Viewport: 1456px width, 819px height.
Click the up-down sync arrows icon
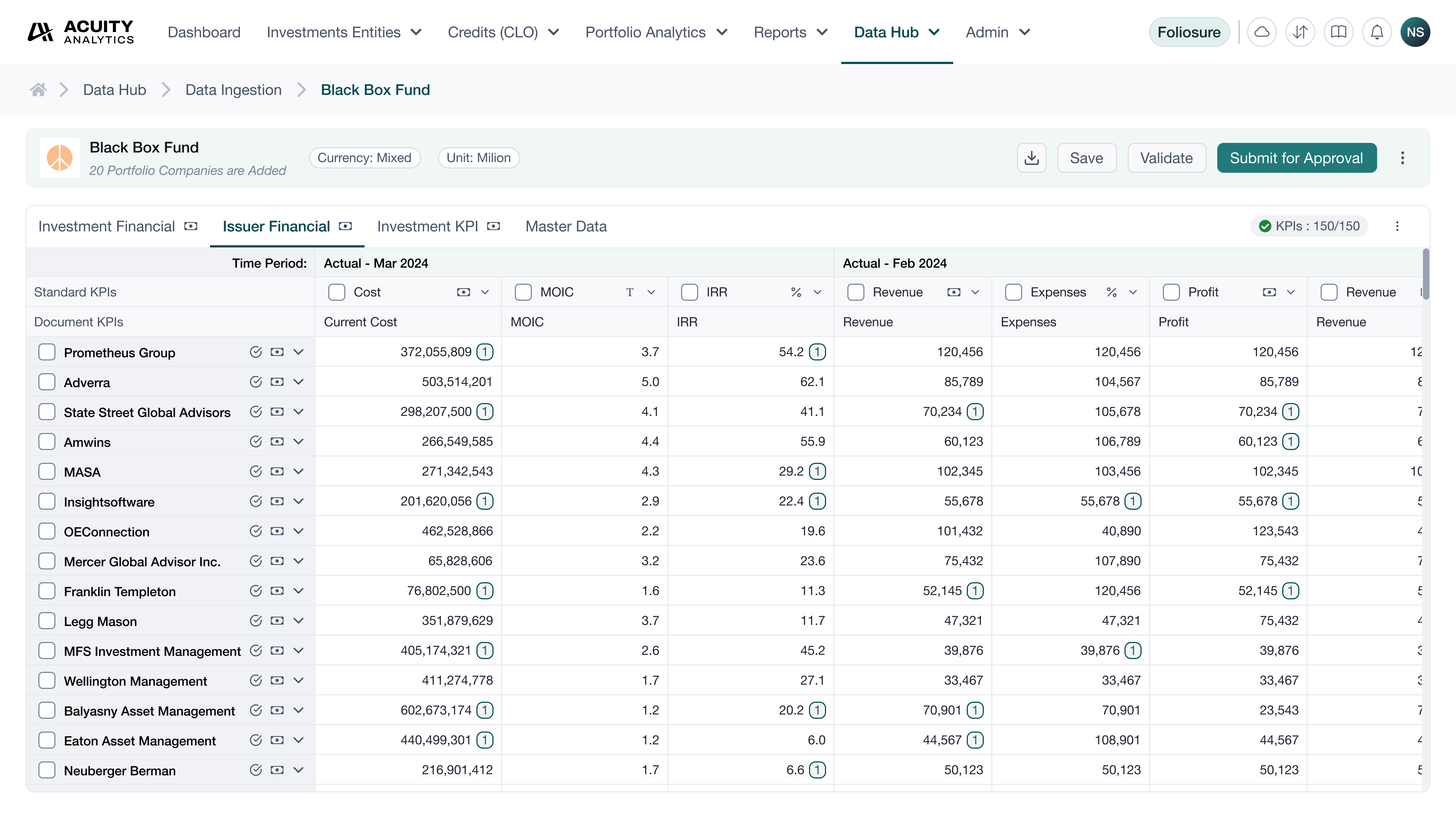pyautogui.click(x=1300, y=32)
